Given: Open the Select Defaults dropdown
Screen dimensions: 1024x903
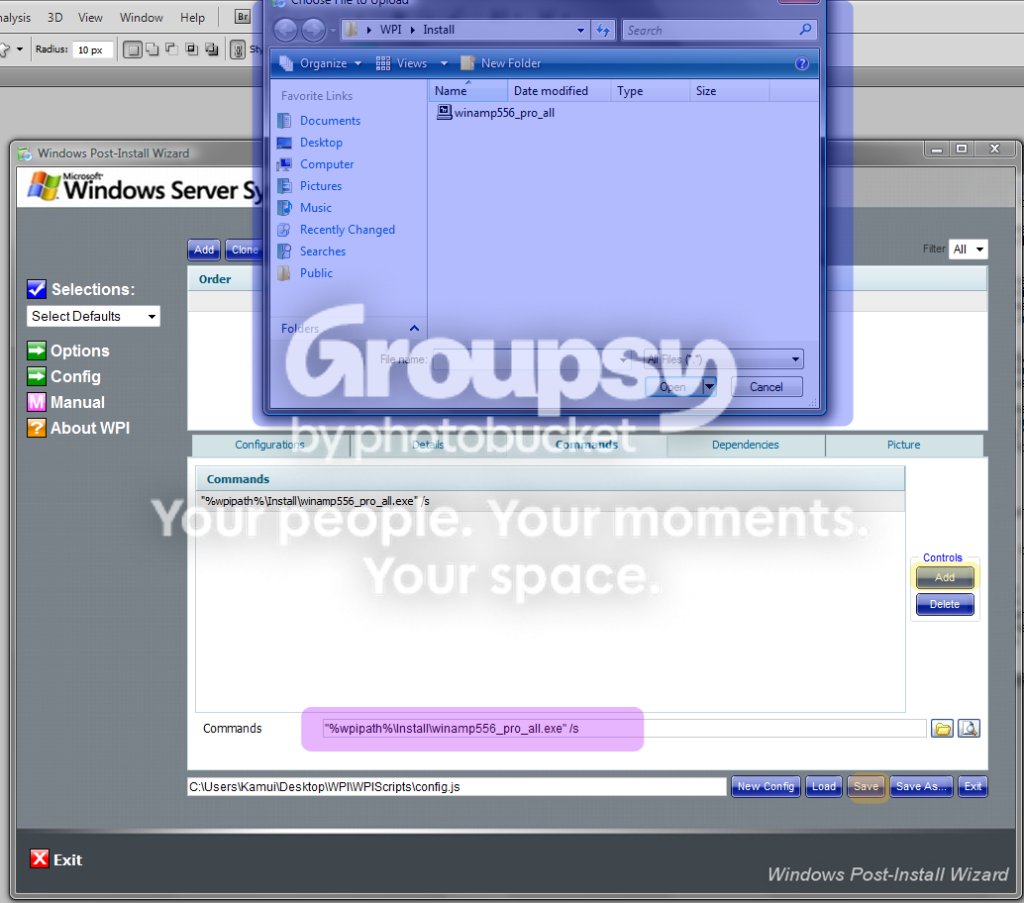Looking at the screenshot, I should [x=93, y=317].
